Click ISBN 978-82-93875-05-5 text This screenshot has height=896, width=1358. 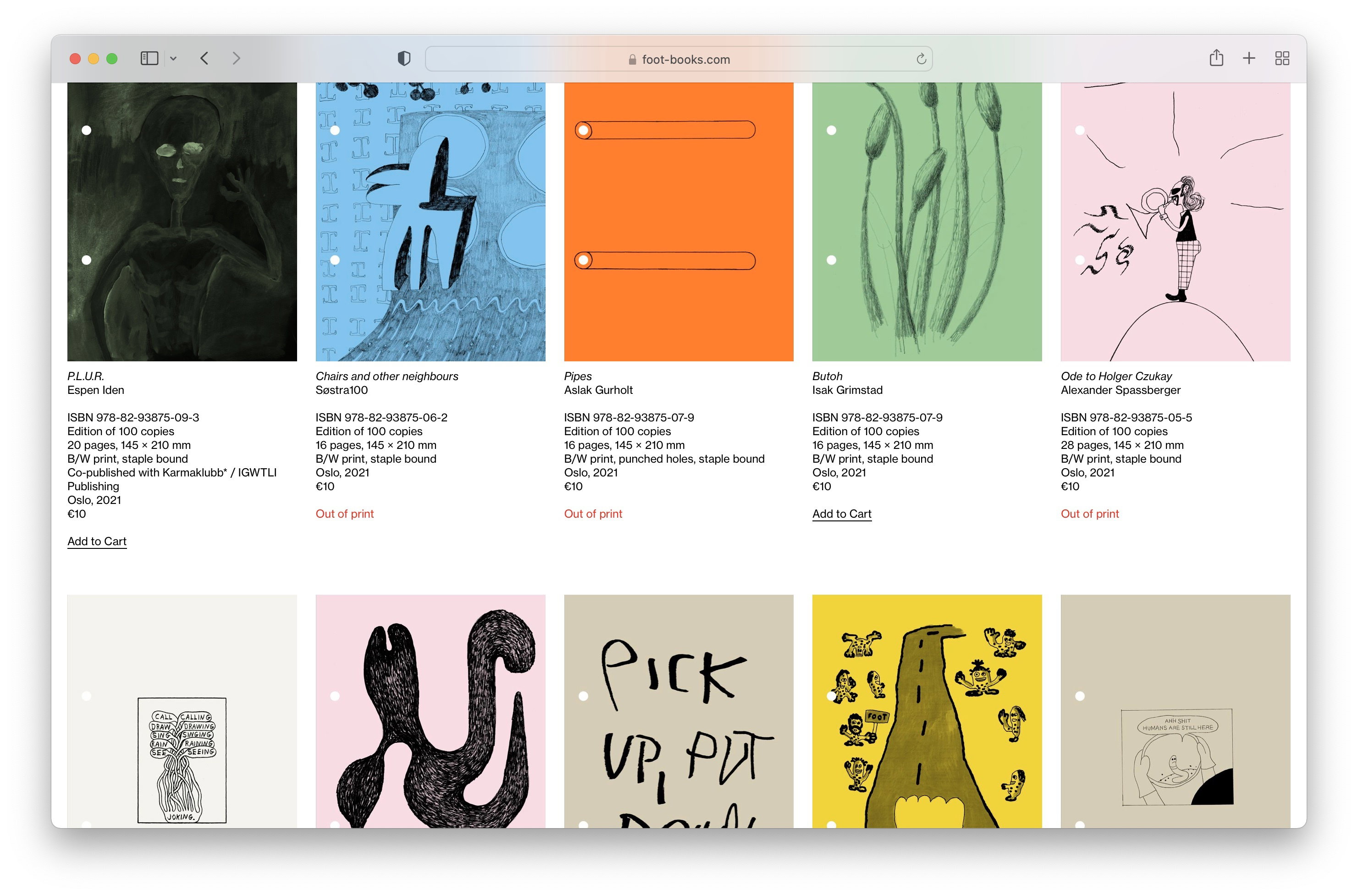tap(1126, 417)
